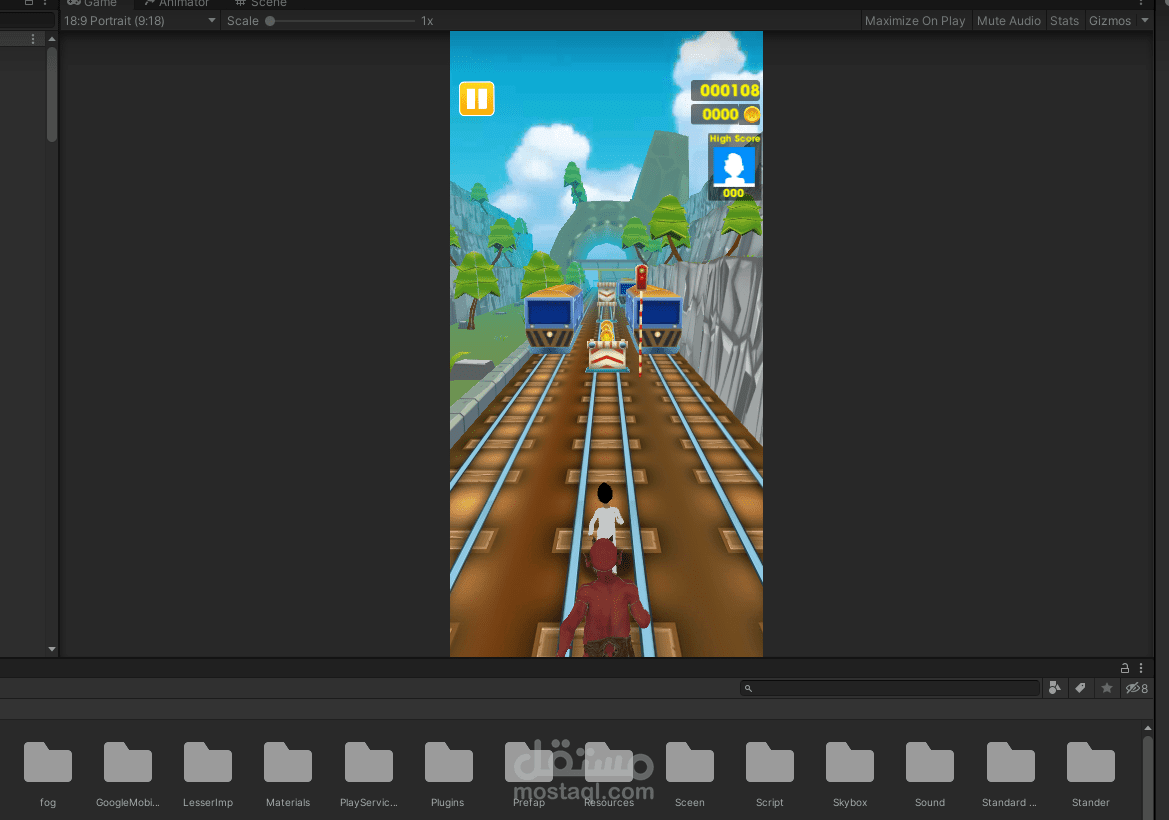Click the left panel vertical scrollbar thumb

(51, 94)
